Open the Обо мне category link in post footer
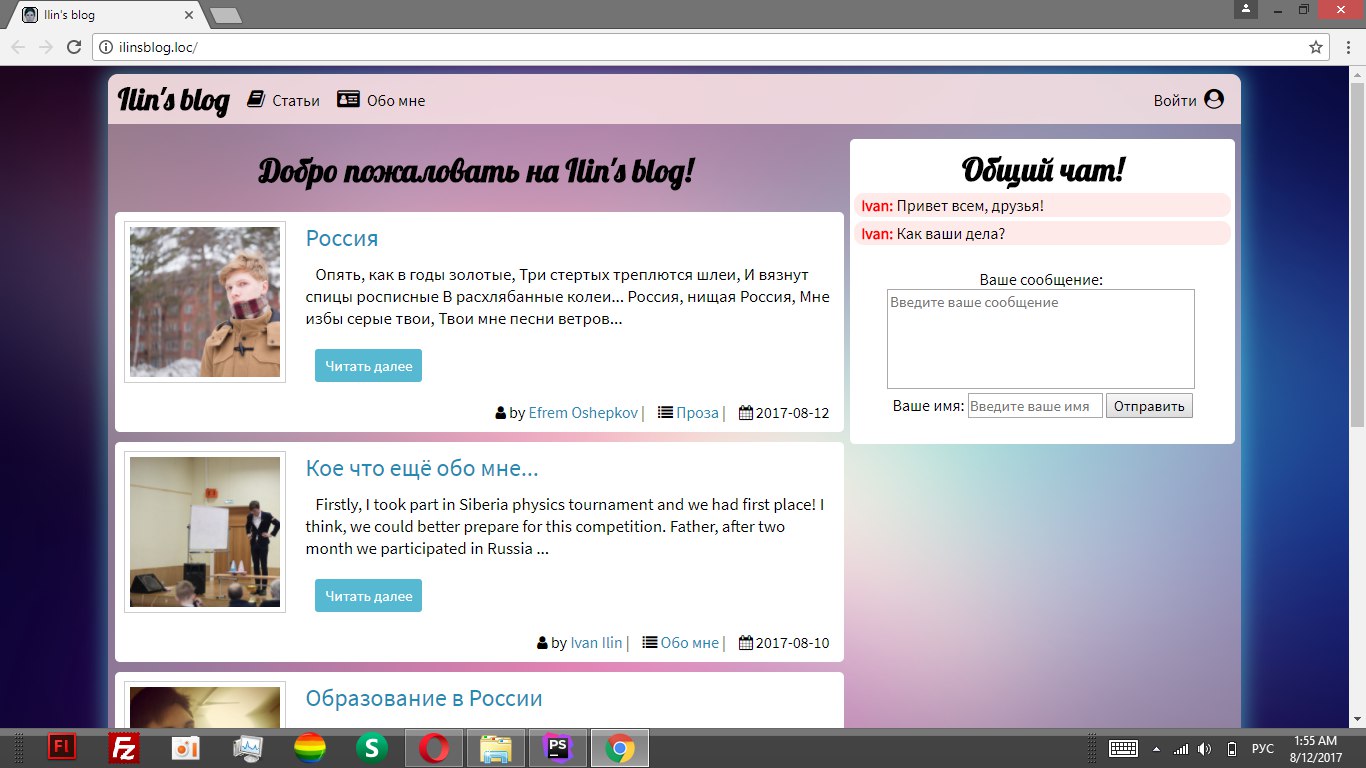The height and width of the screenshot is (768, 1366). (x=689, y=642)
